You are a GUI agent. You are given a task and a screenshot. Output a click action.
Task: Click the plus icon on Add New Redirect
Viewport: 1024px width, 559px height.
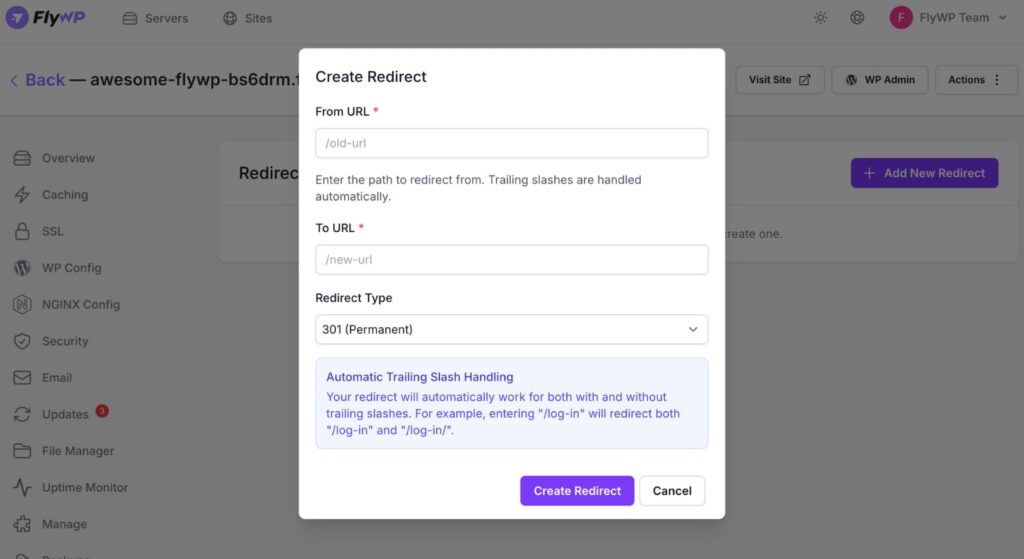(869, 173)
